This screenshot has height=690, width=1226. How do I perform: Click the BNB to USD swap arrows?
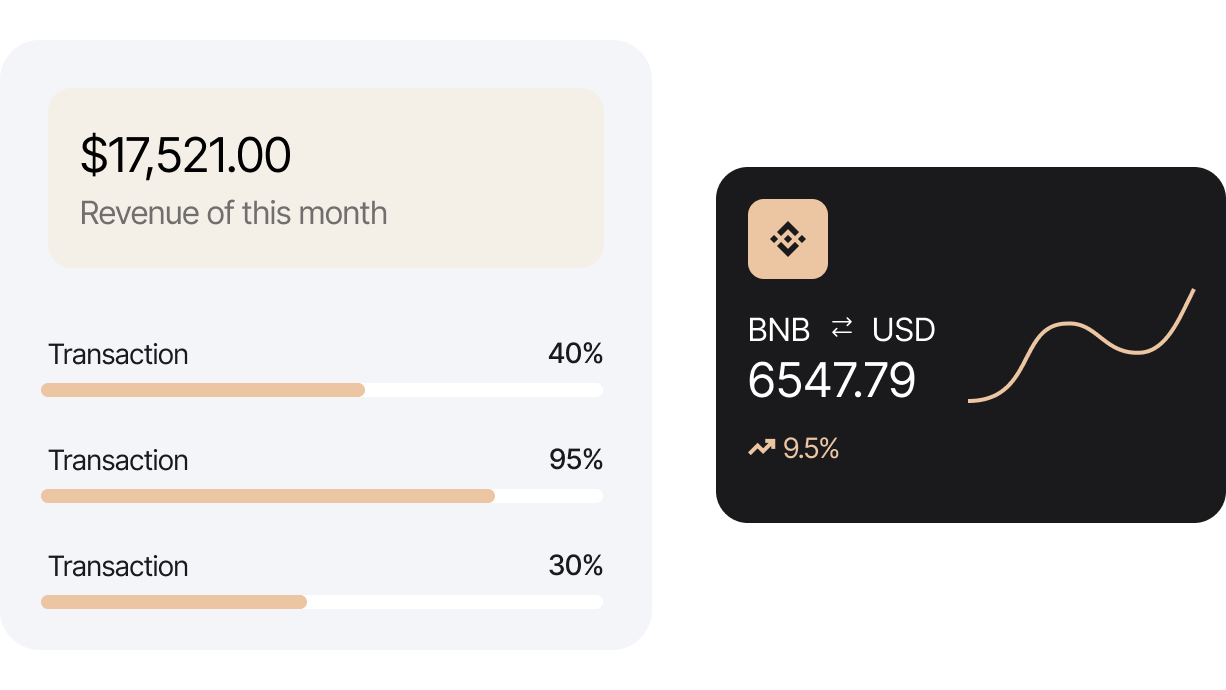(842, 328)
